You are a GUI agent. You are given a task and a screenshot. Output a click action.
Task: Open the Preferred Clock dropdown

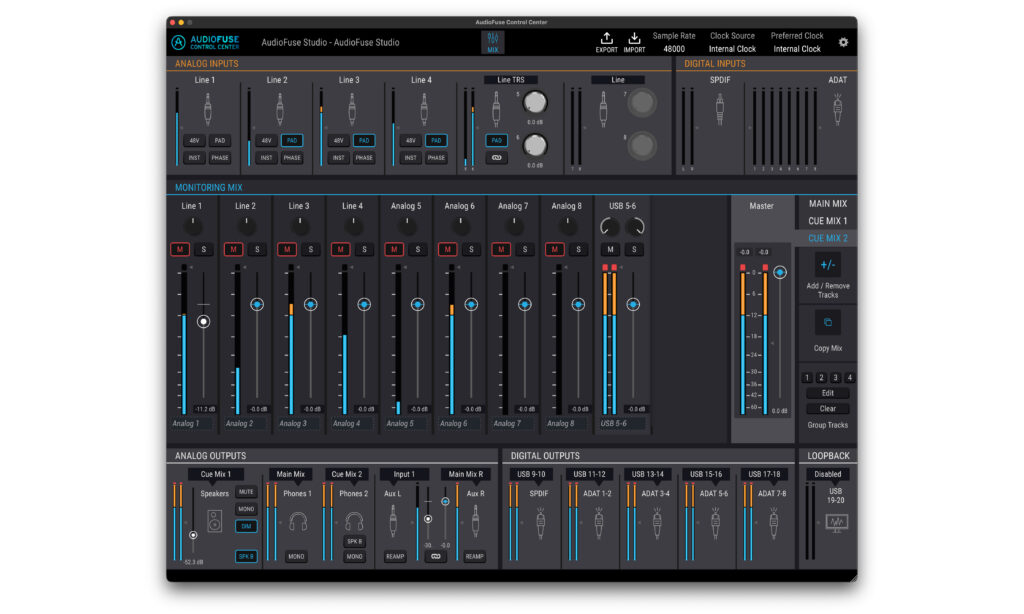[x=797, y=49]
